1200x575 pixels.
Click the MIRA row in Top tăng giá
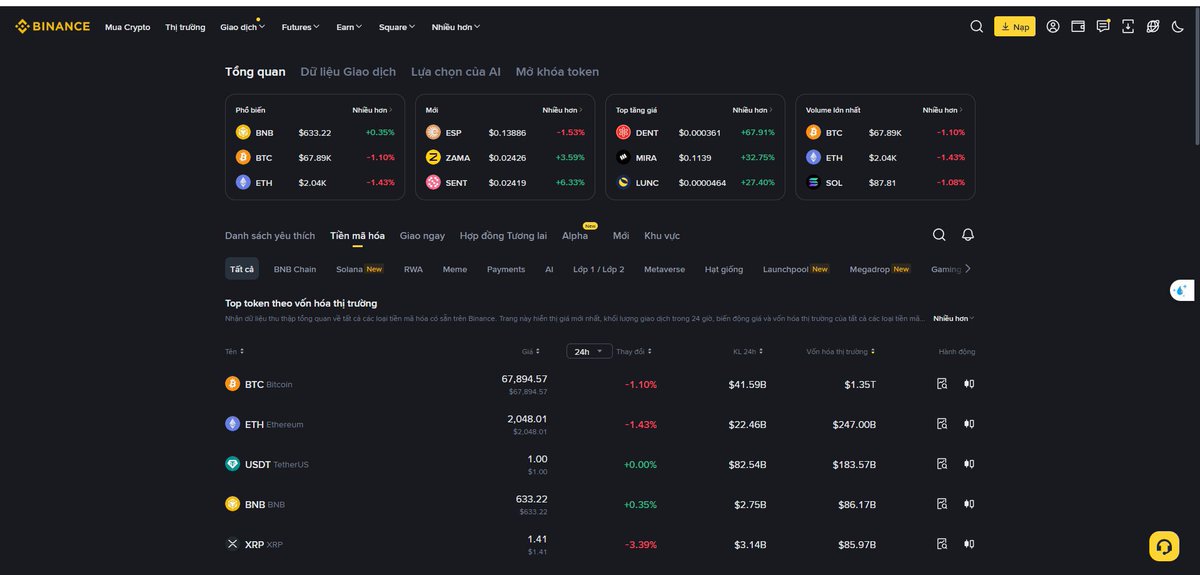click(695, 157)
